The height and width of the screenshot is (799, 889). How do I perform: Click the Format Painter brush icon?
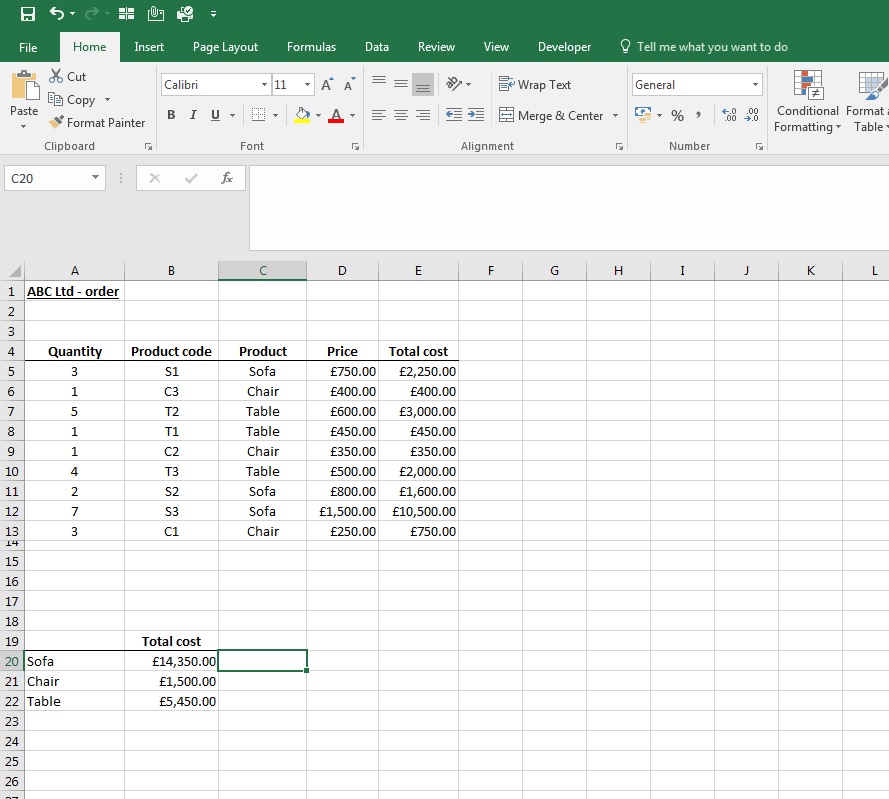pos(56,122)
